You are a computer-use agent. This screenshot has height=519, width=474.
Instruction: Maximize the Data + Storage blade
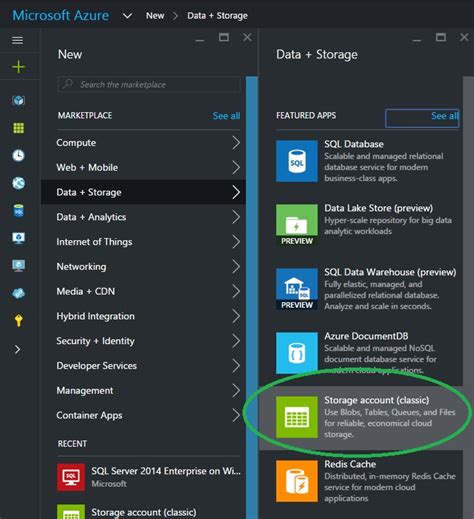click(441, 37)
